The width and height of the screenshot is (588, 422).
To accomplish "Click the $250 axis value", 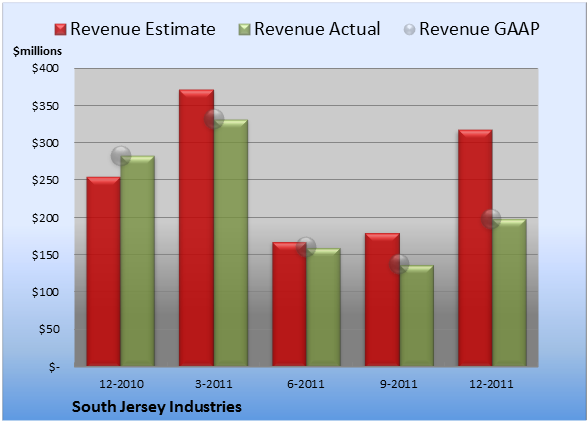I will (45, 180).
